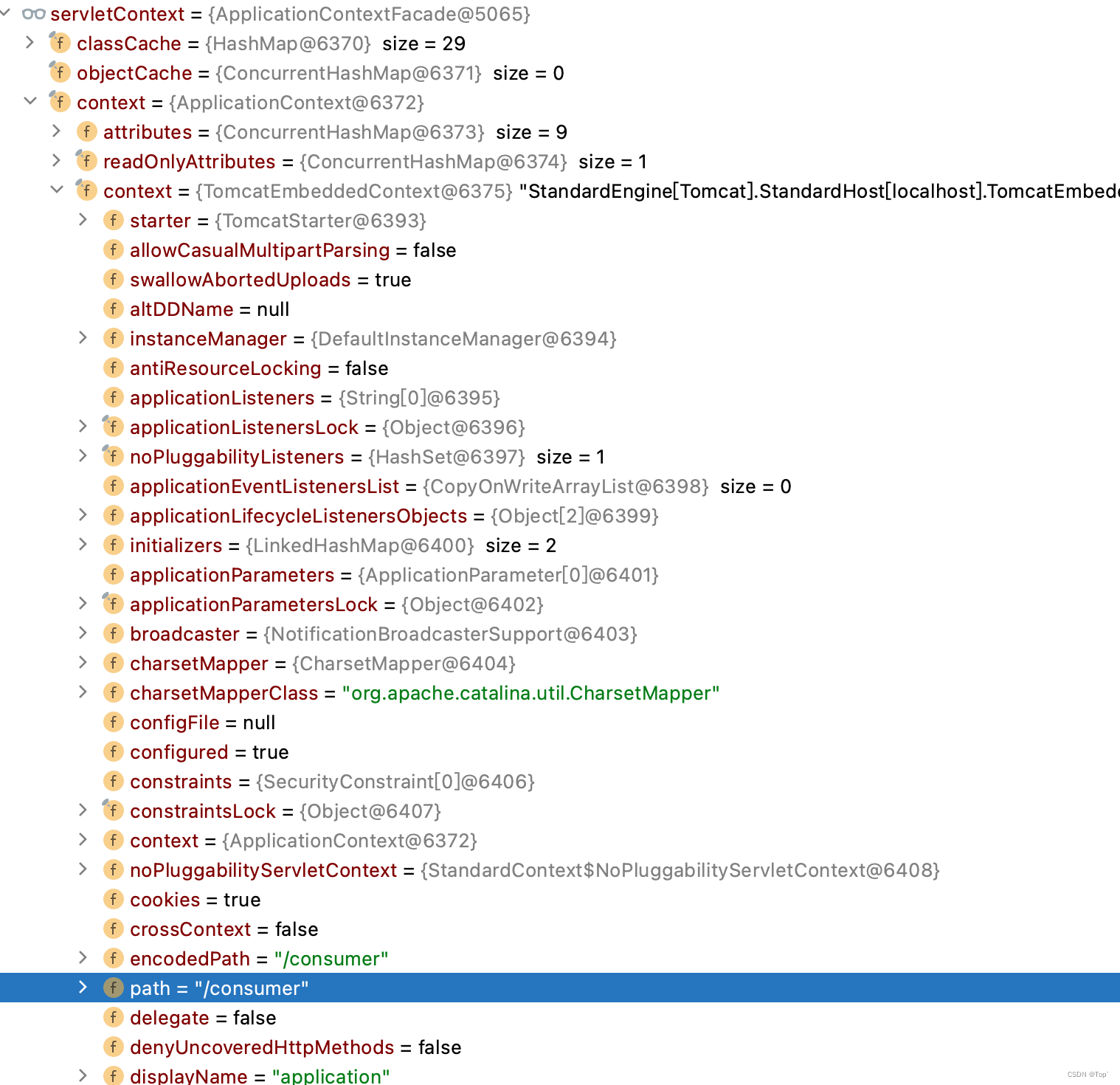Click {Object[2]@6399} value
Screen dimensions: 1120x1085
(x=575, y=516)
